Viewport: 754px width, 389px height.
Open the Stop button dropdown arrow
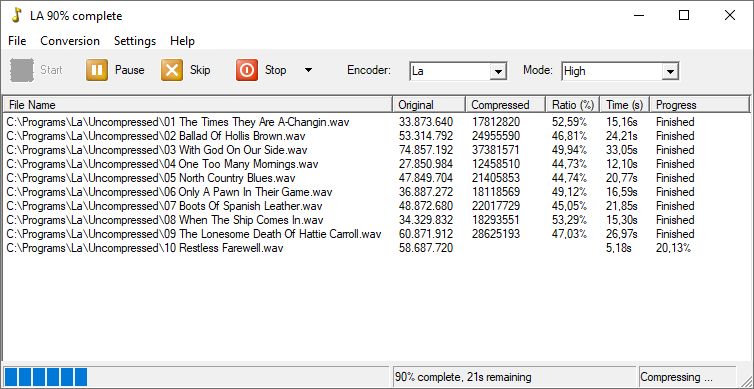pos(308,70)
